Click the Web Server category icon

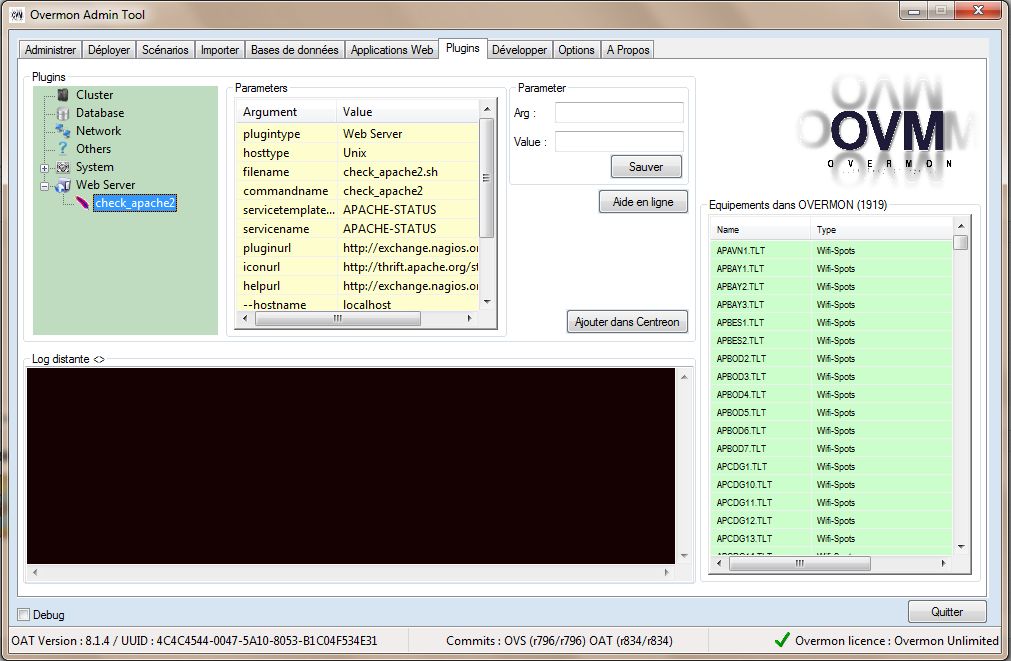point(63,185)
